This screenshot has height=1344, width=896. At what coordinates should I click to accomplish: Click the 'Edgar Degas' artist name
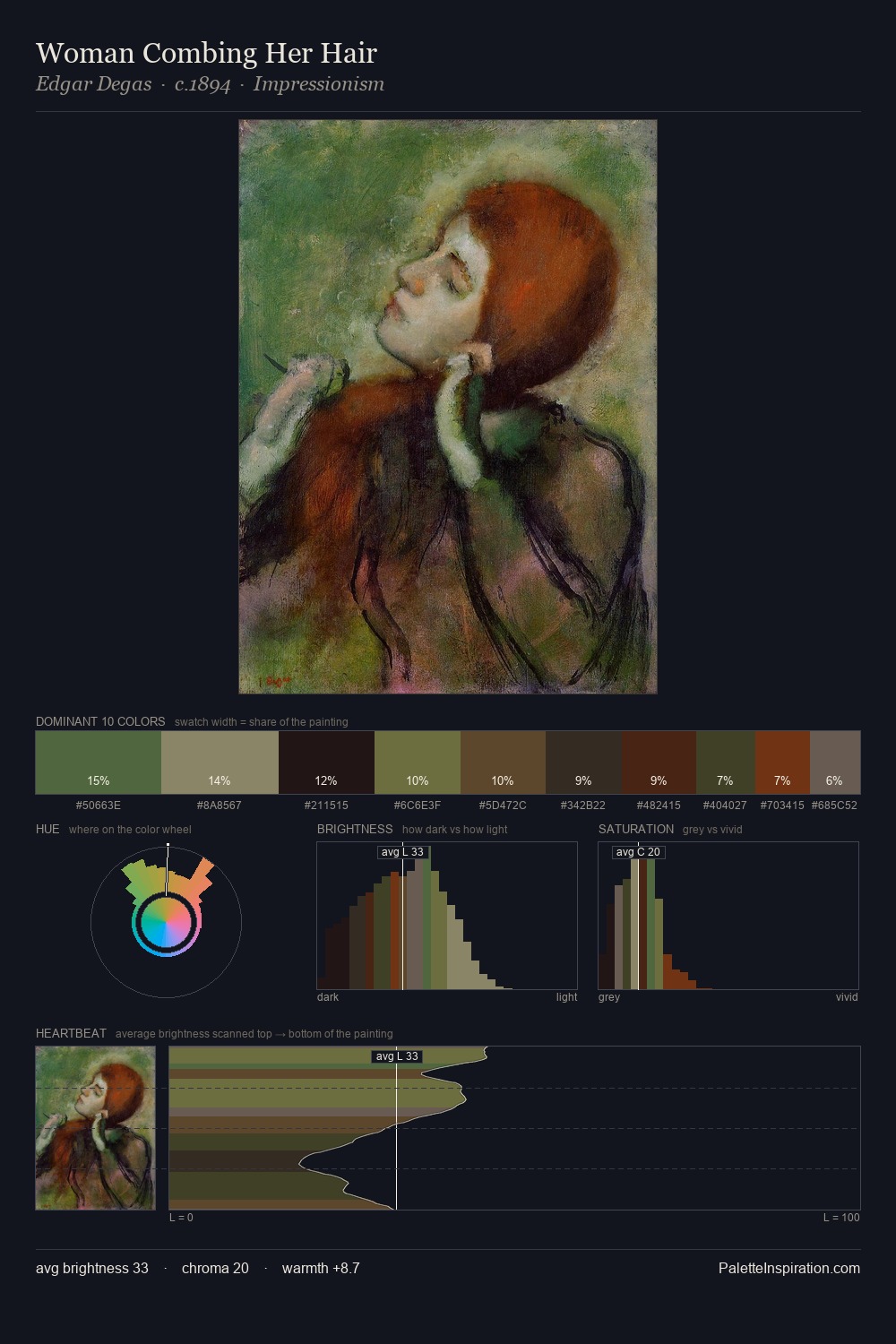coord(93,84)
